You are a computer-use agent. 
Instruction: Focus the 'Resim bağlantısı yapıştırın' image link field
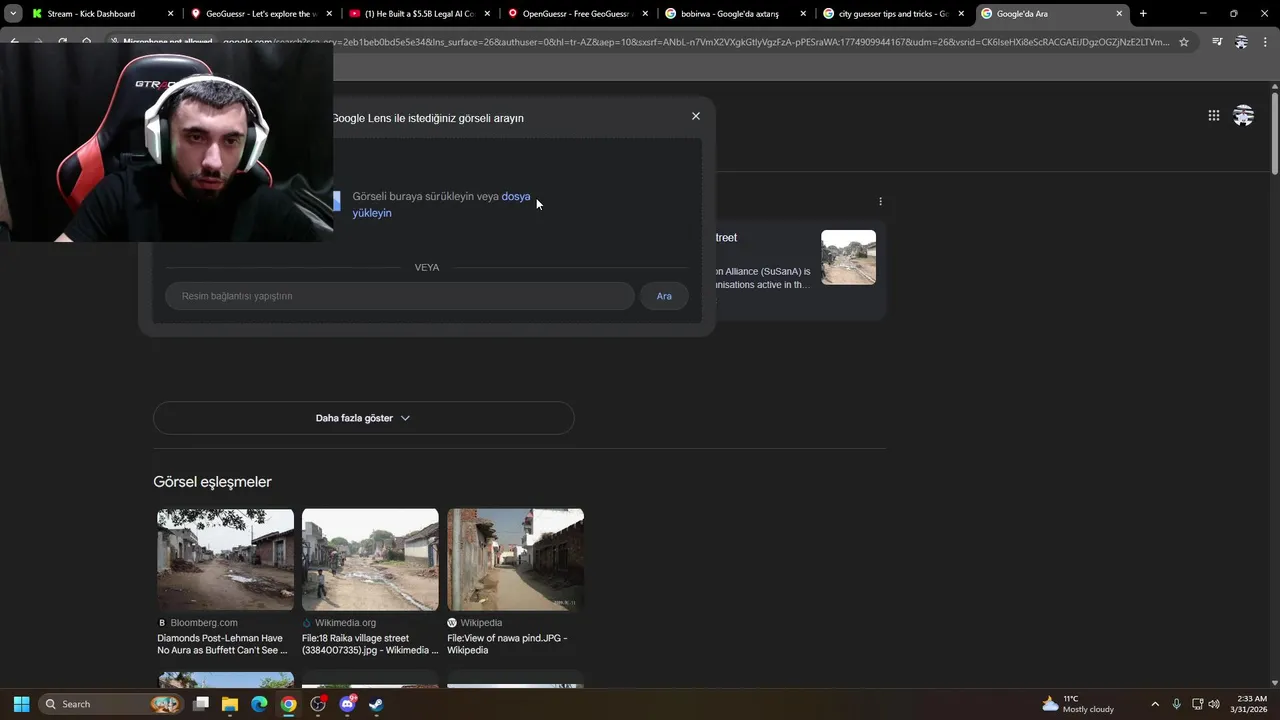[x=400, y=296]
